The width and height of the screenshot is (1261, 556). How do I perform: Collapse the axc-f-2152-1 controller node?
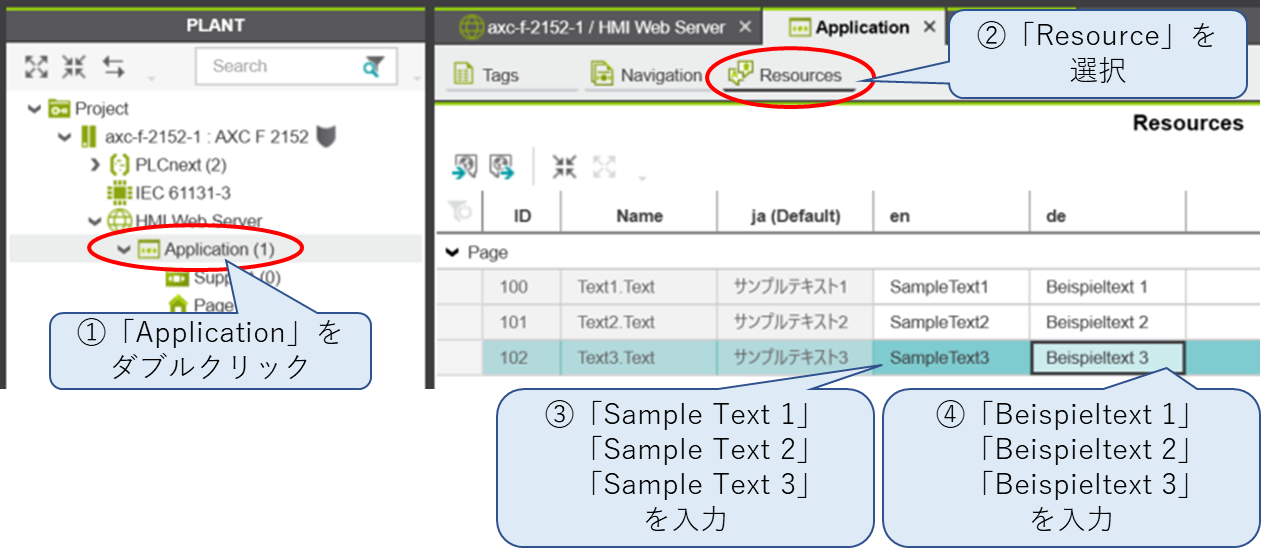point(65,137)
